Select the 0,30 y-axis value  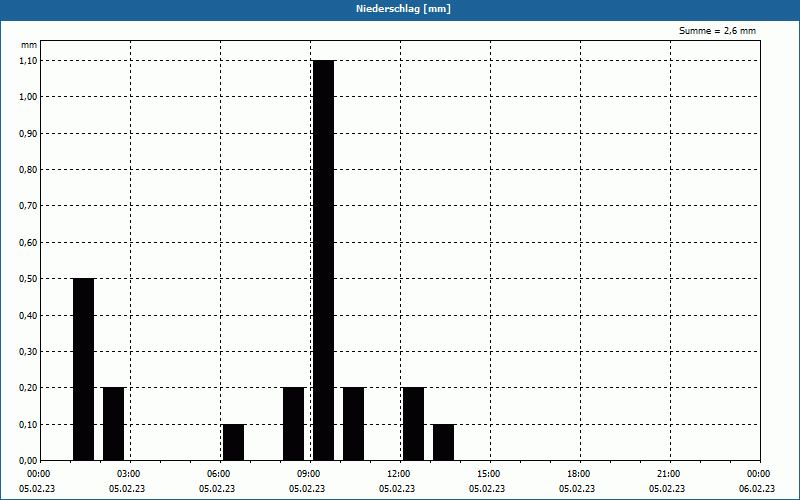[28, 352]
